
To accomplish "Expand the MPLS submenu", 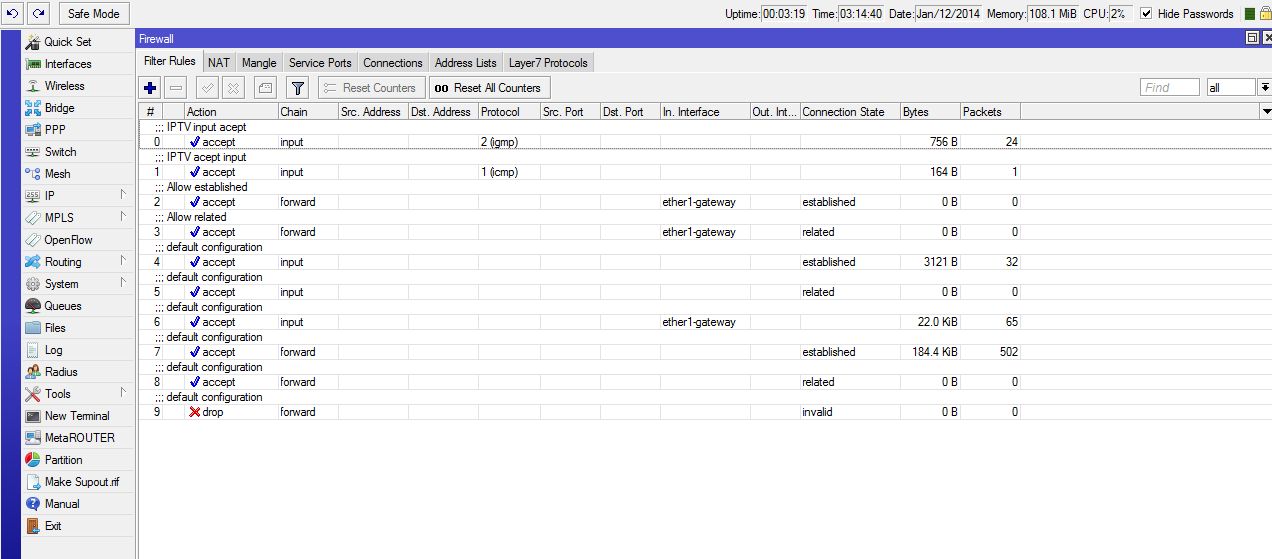I will click(78, 218).
